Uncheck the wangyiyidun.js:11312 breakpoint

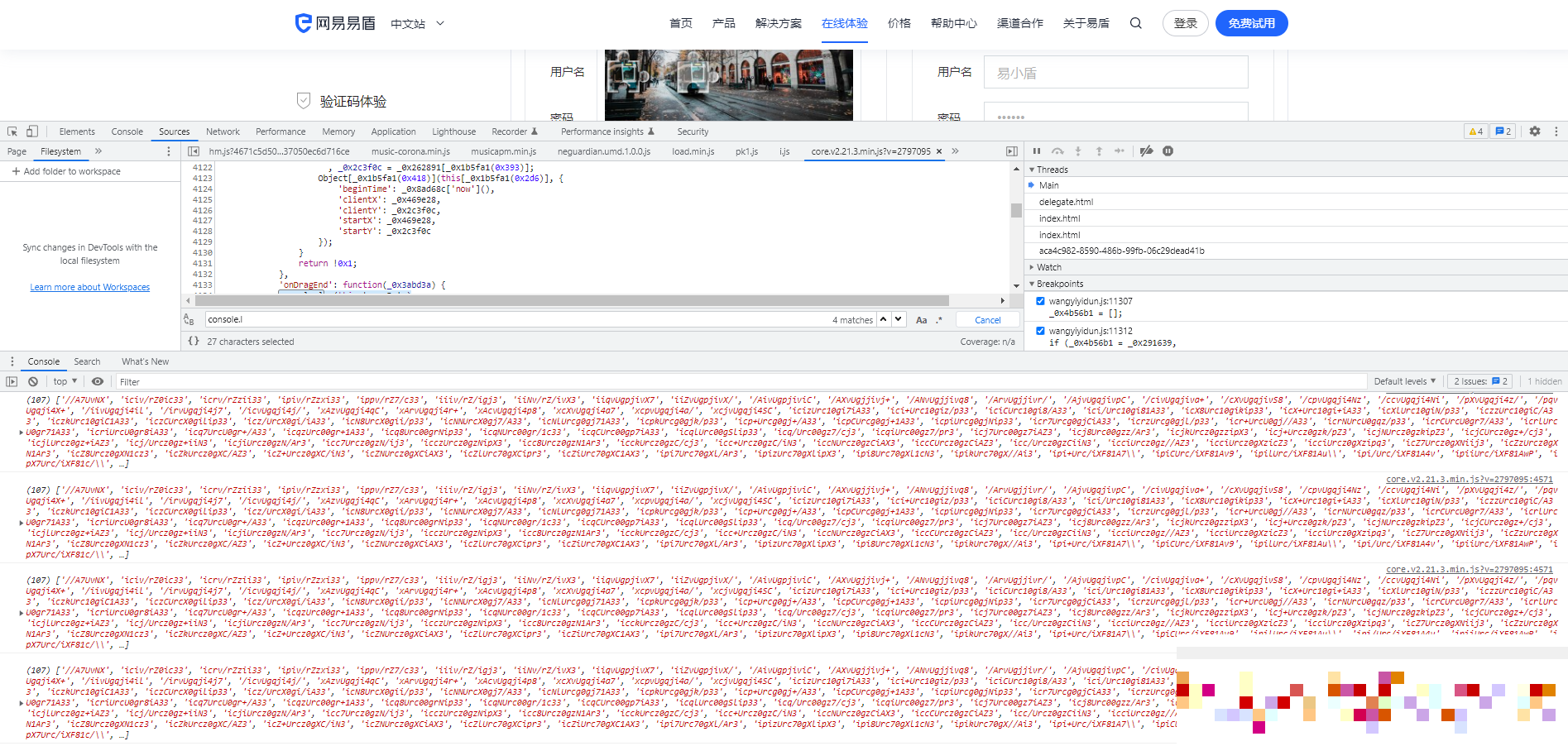coord(1040,331)
